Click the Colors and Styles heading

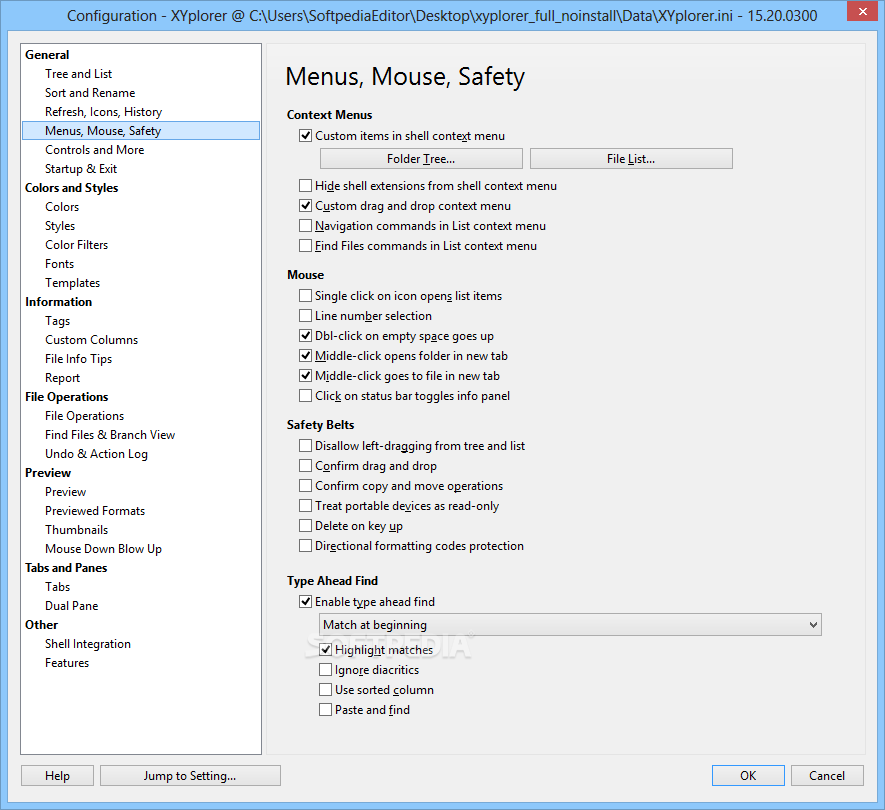72,188
